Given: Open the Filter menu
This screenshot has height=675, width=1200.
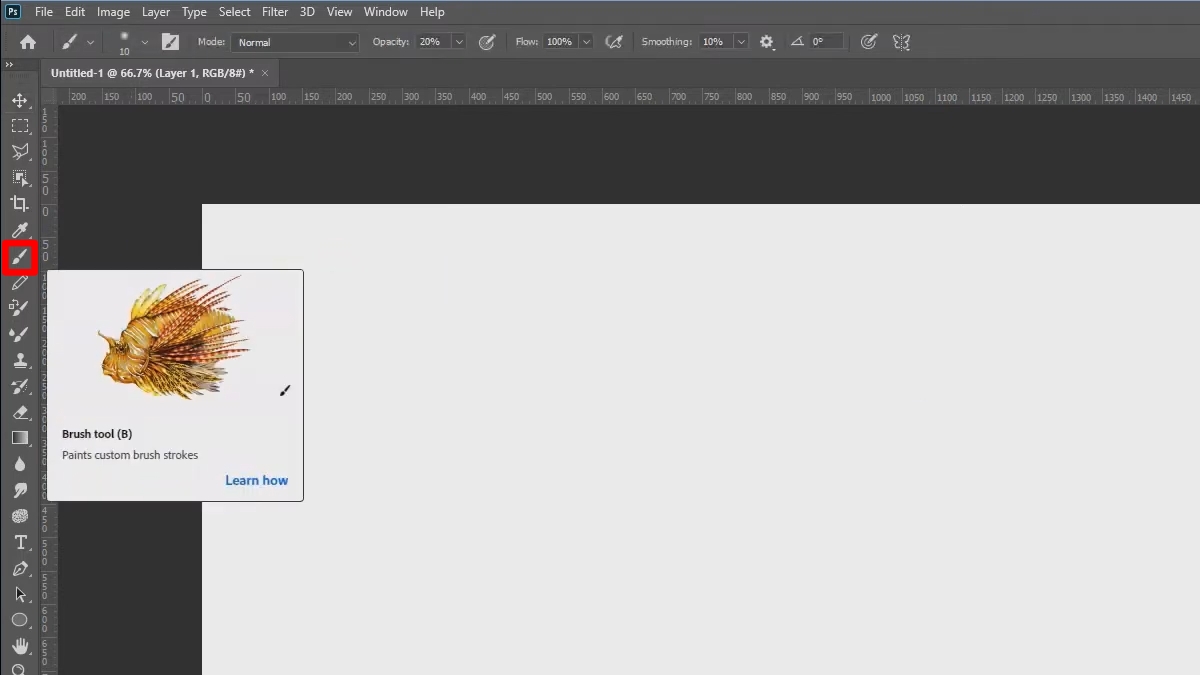Looking at the screenshot, I should point(275,12).
